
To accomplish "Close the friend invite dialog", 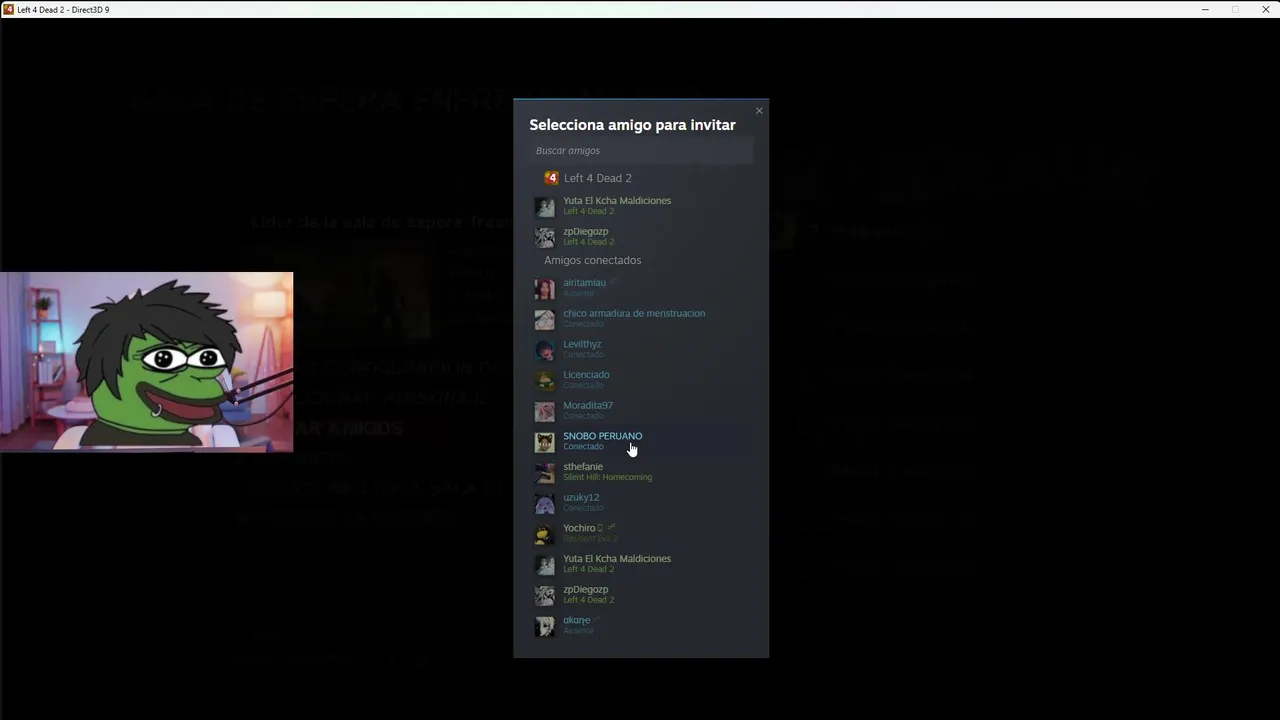I will 759,111.
